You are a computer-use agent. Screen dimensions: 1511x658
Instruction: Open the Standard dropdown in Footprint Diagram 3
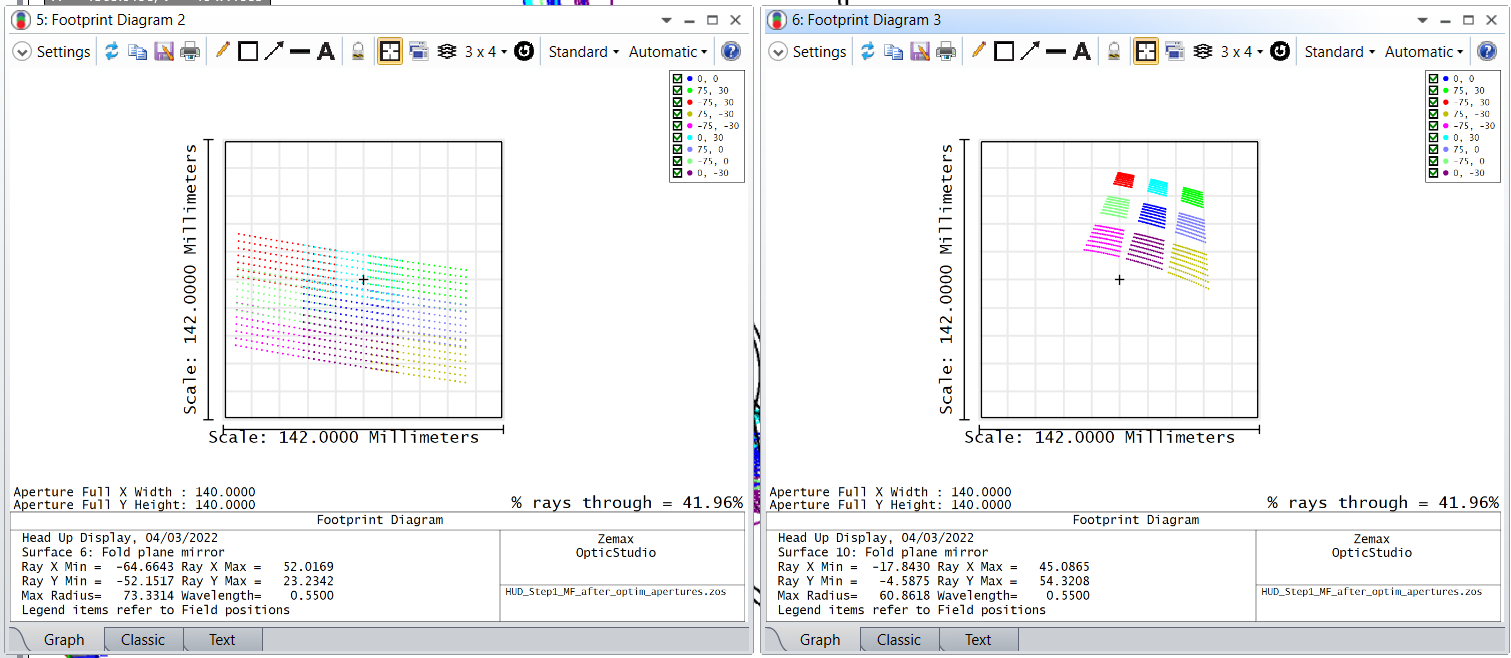[x=1340, y=52]
